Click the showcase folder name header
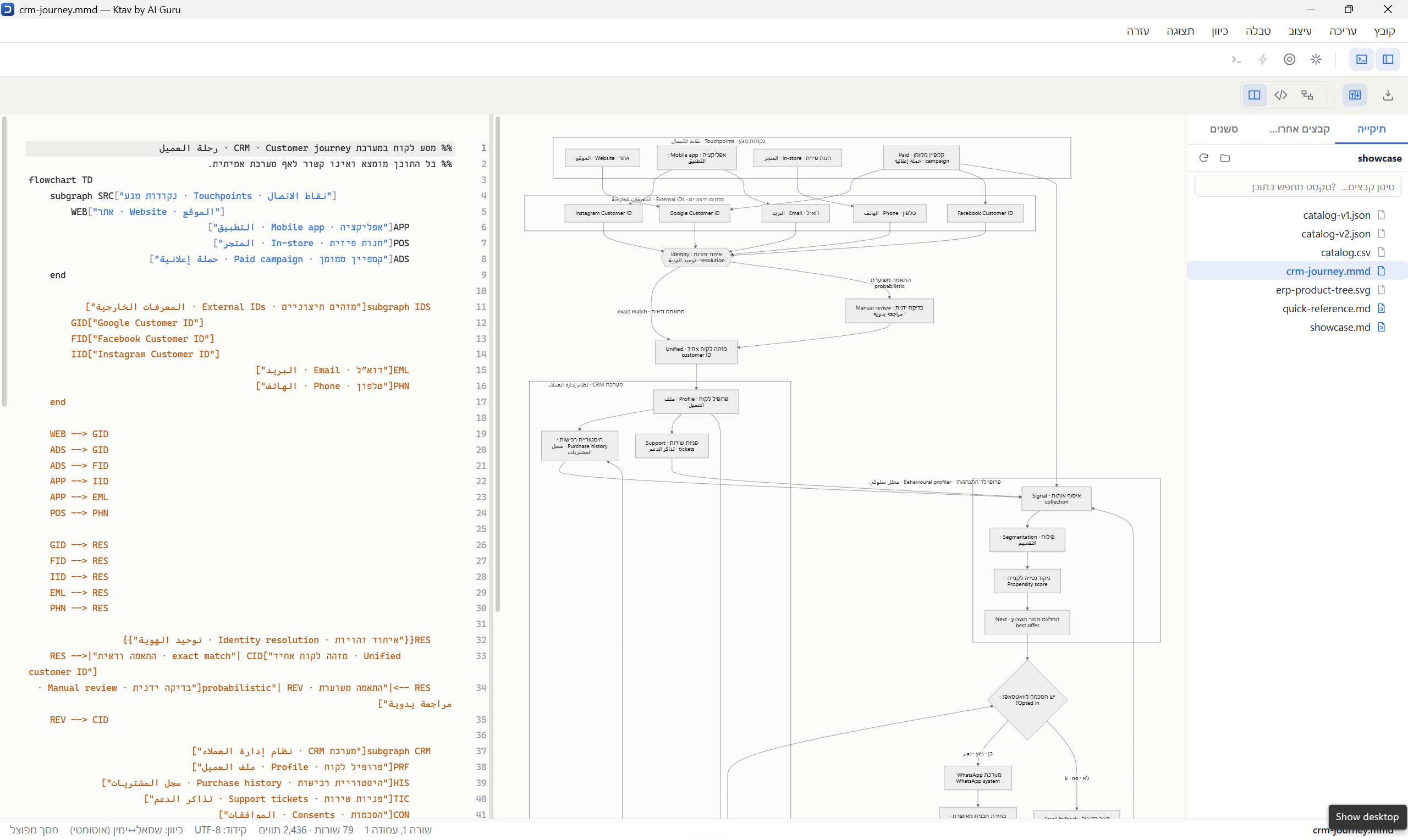Viewport: 1408px width, 840px height. tap(1379, 158)
